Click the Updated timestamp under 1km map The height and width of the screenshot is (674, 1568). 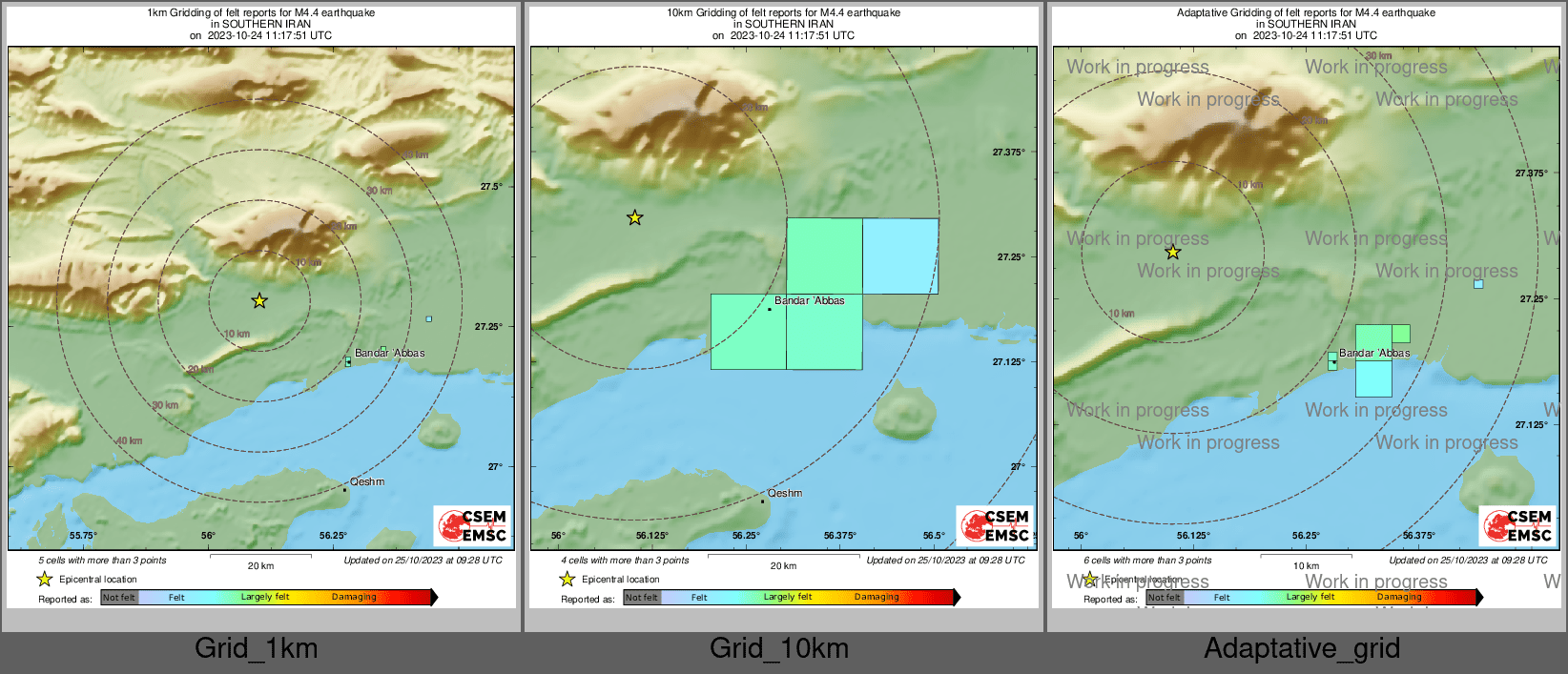coord(423,561)
